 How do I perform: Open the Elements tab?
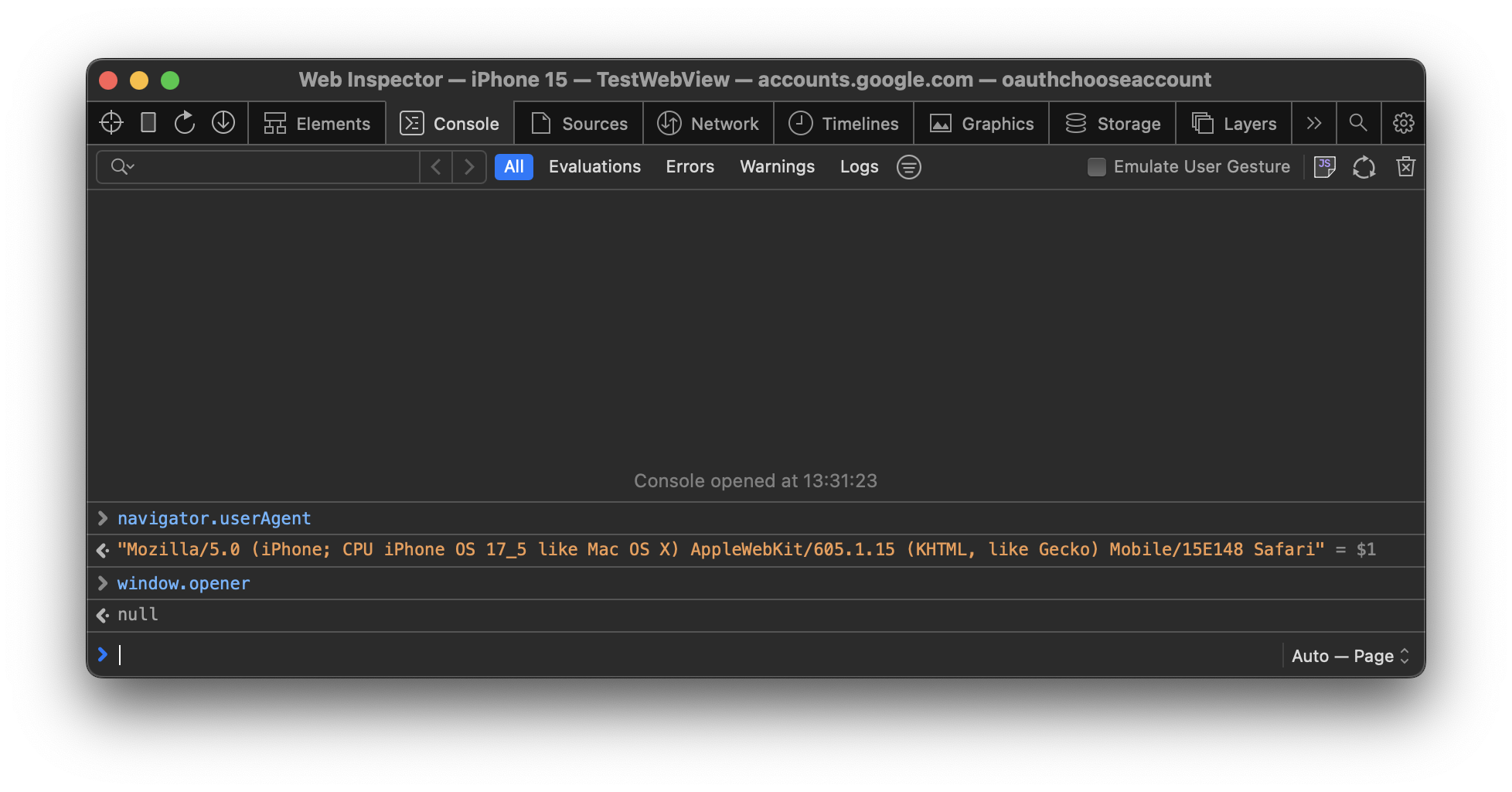point(317,123)
